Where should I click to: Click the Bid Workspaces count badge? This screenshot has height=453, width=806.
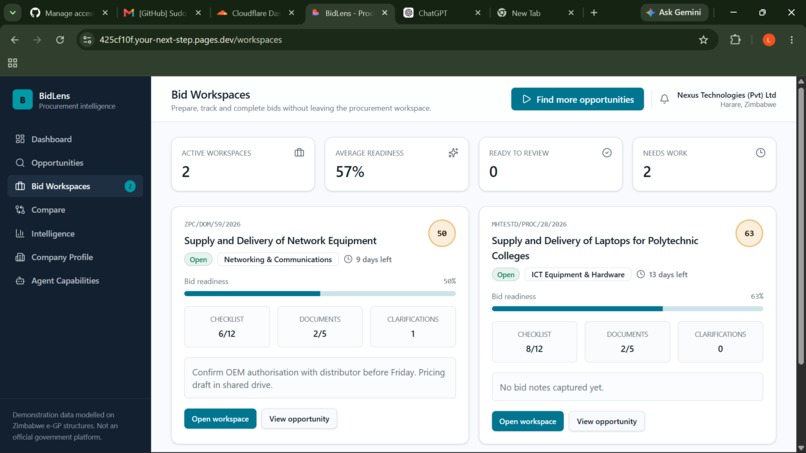coord(130,186)
